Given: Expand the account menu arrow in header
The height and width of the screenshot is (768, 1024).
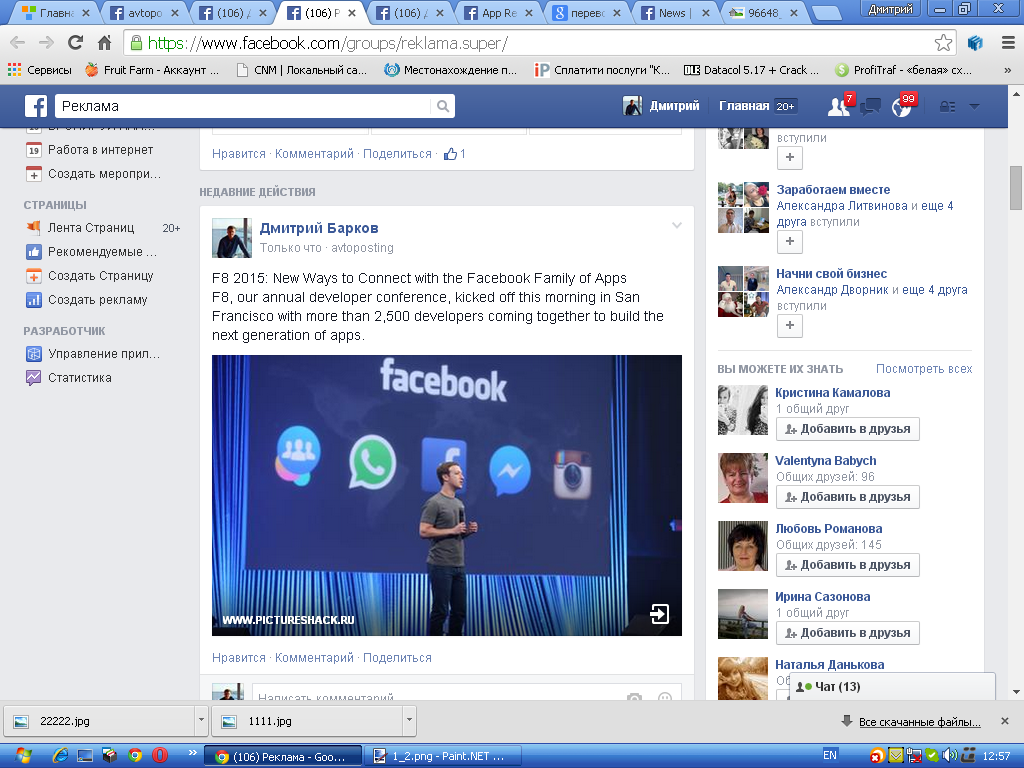Looking at the screenshot, I should (974, 106).
